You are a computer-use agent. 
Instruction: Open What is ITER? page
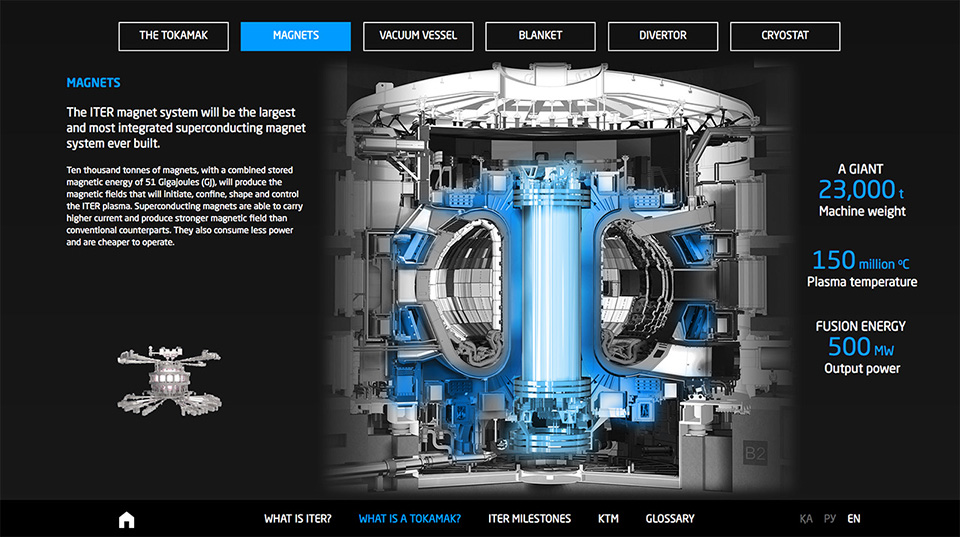pos(298,519)
